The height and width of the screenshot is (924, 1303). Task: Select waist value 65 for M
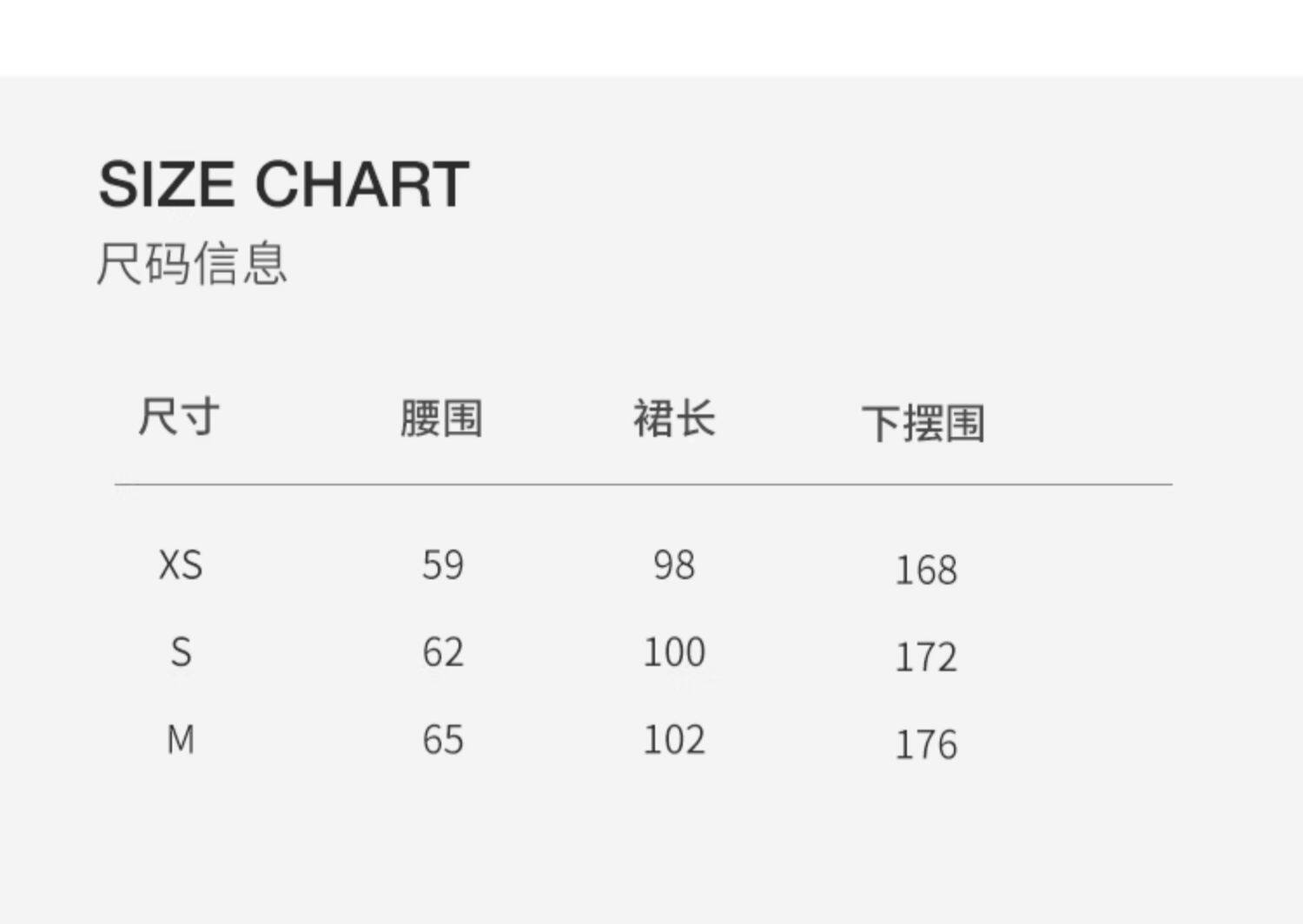tap(443, 740)
